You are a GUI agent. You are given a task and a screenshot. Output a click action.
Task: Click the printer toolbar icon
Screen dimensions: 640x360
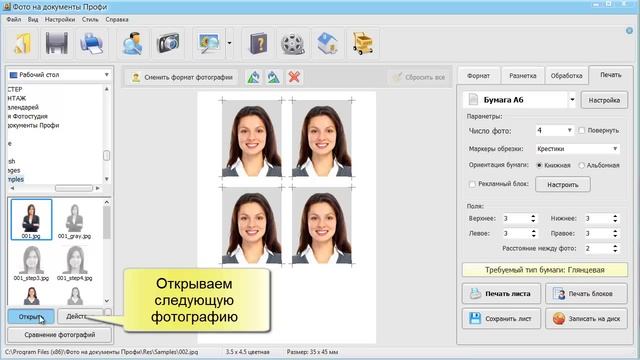(x=91, y=43)
